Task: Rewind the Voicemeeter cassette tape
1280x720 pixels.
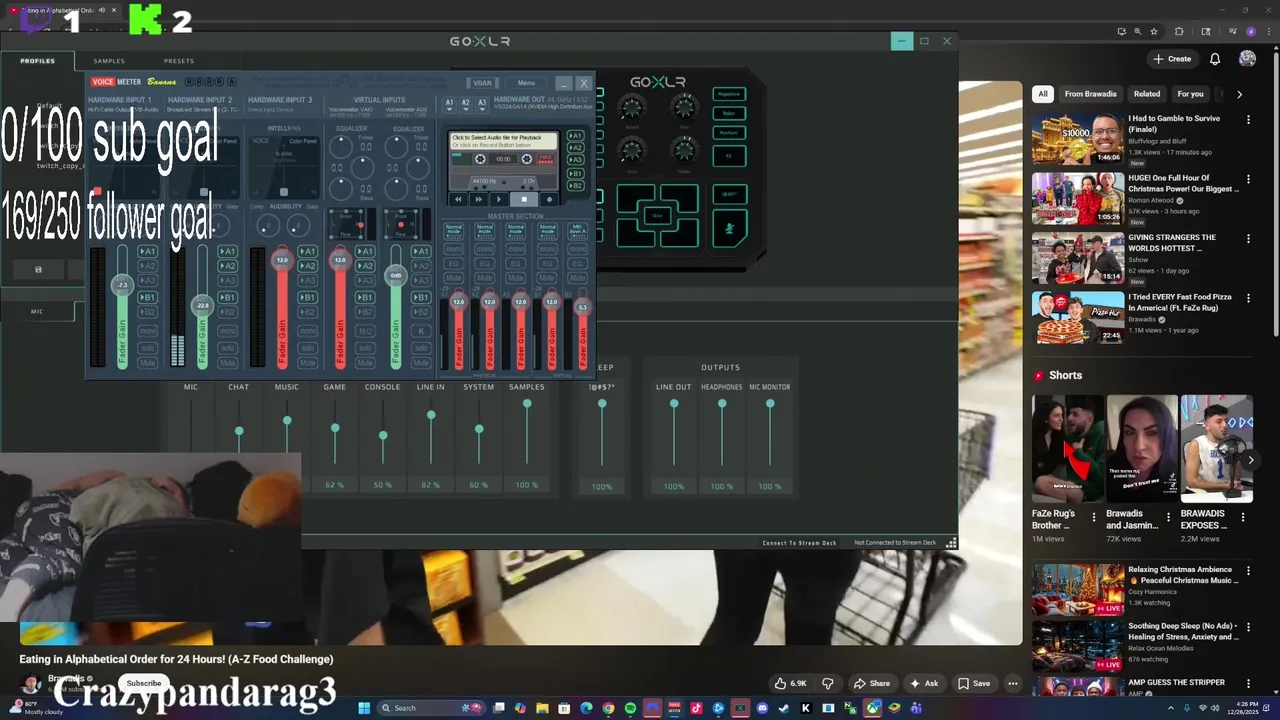Action: [x=458, y=199]
